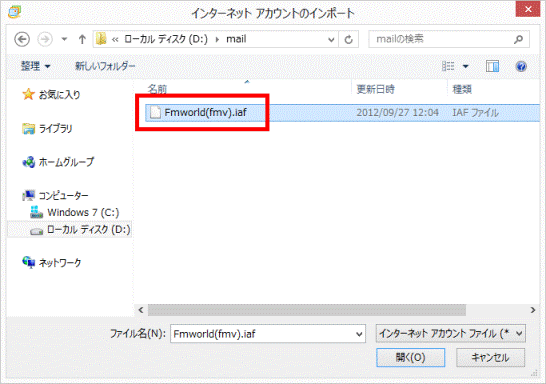Click the Windows 7 (C:) drive icon
The image size is (546, 384).
click(36, 212)
